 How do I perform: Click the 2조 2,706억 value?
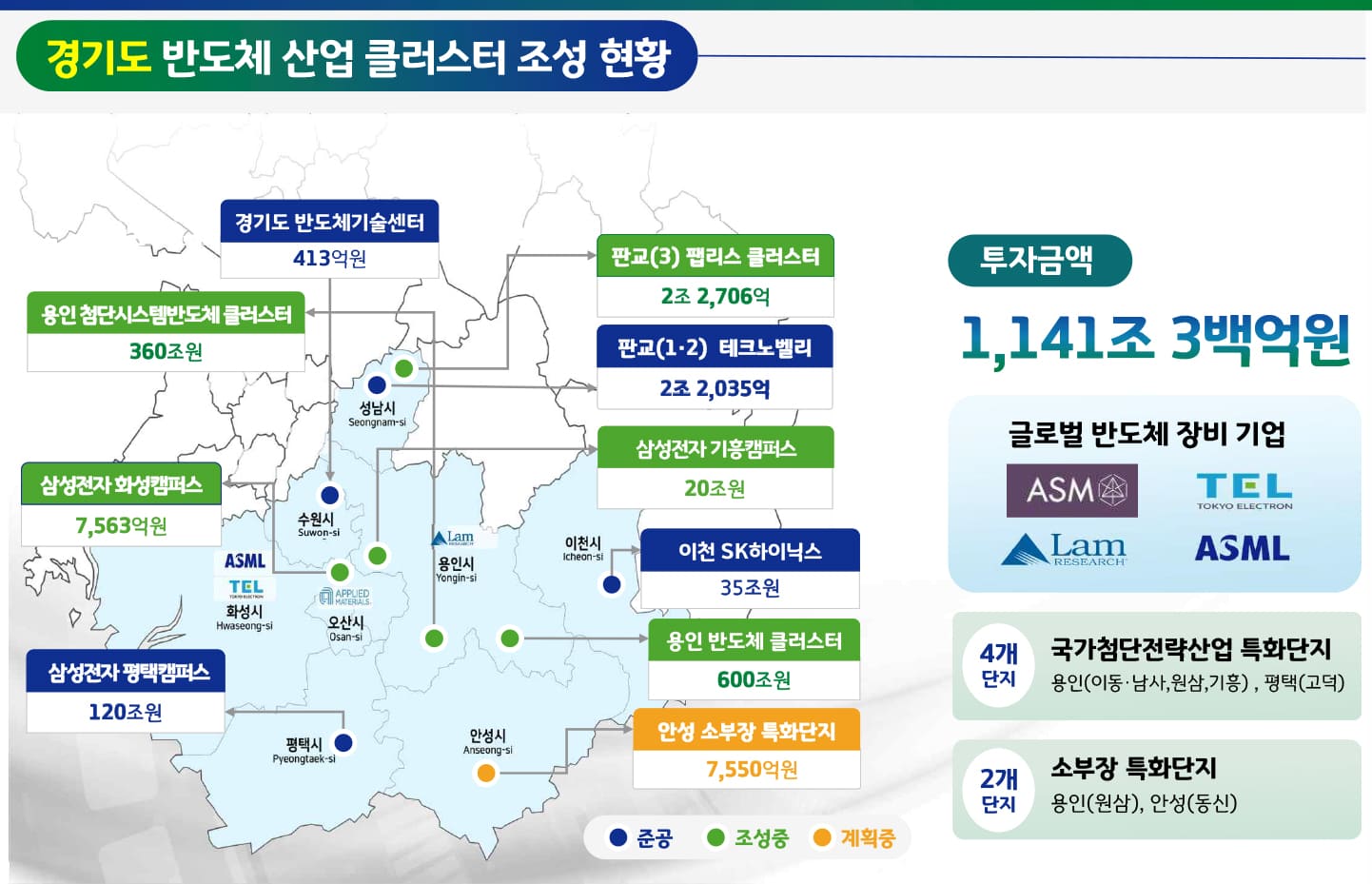point(715,296)
